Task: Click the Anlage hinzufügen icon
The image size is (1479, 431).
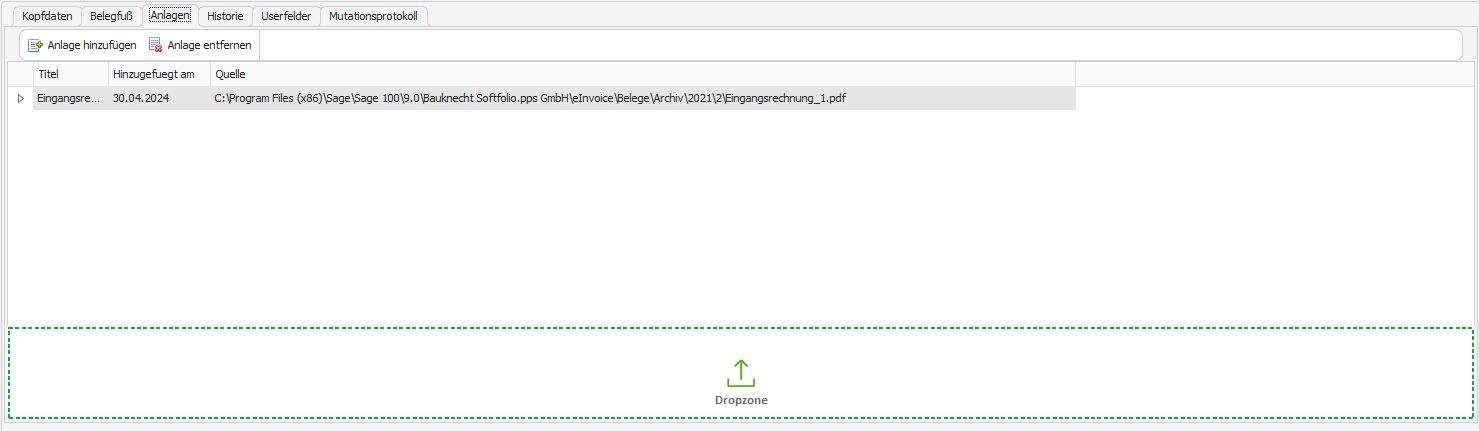Action: coord(35,45)
